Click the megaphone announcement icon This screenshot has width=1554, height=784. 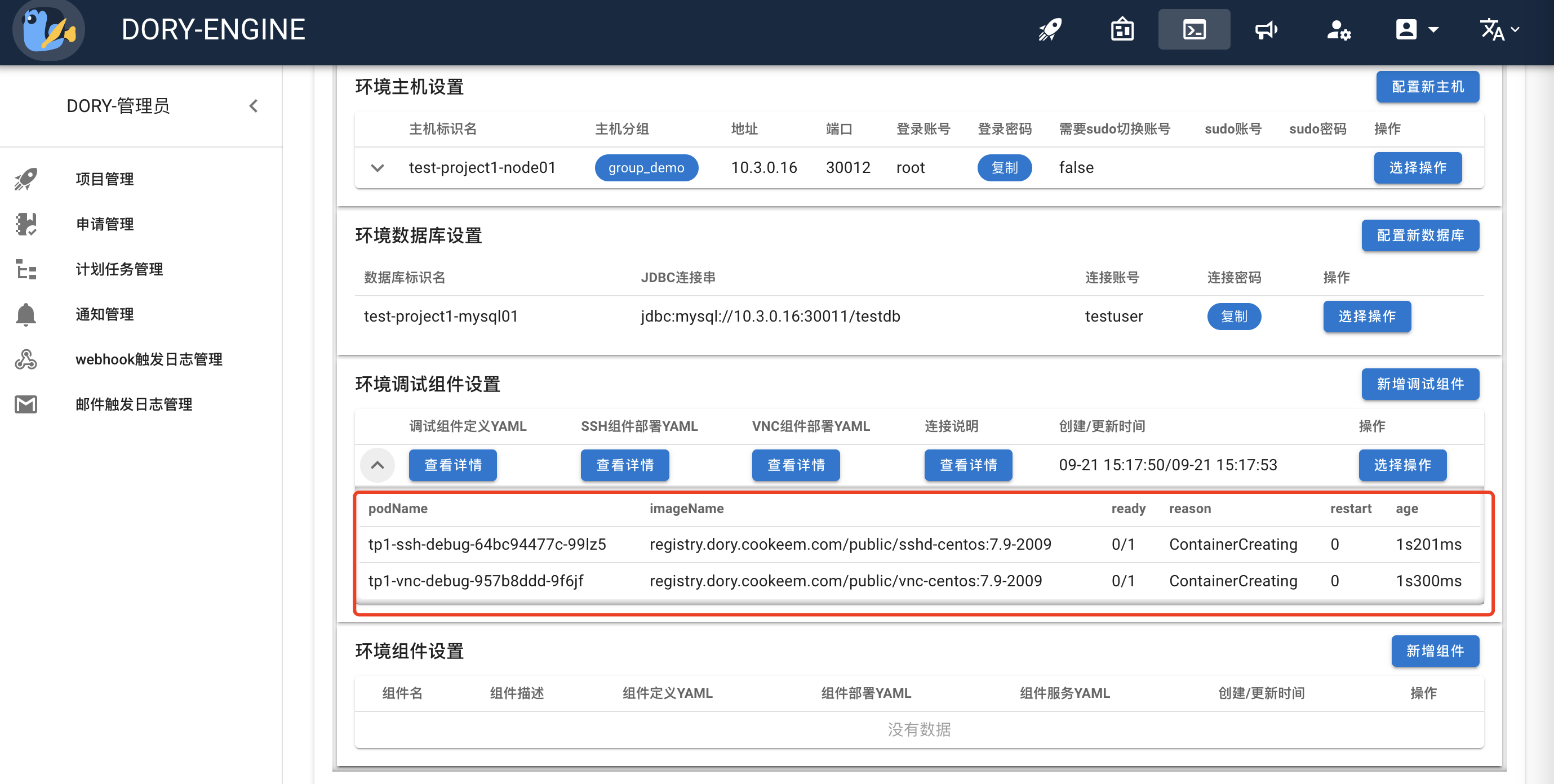(x=1266, y=29)
